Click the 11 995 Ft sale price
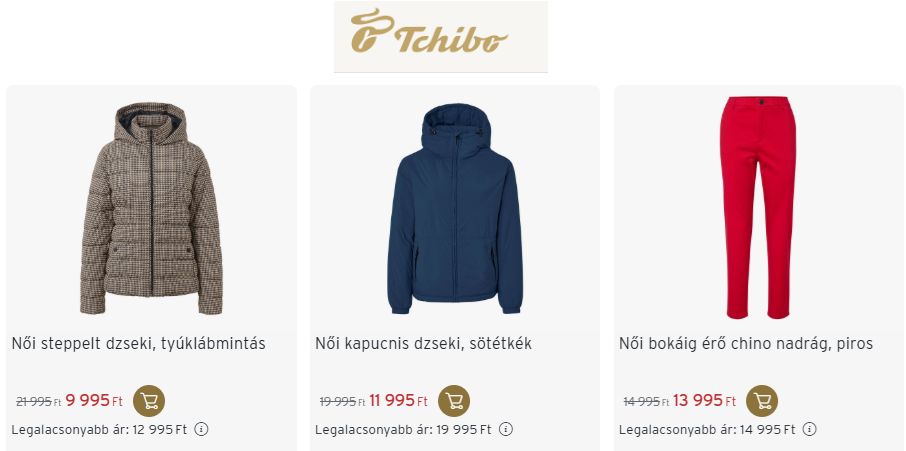Screen dimensions: 906x451 399,400
